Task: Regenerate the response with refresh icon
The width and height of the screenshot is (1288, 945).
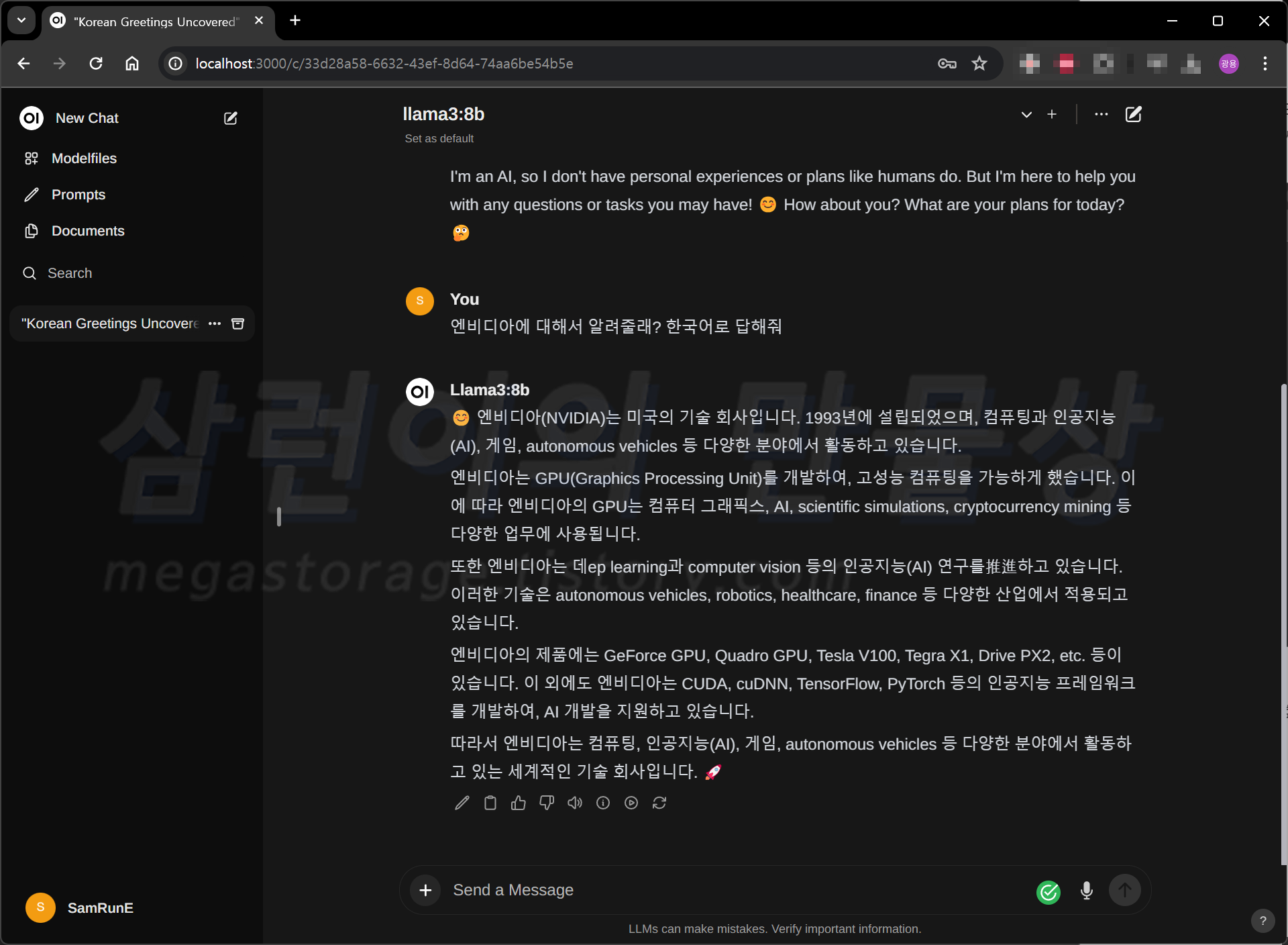Action: coord(659,803)
